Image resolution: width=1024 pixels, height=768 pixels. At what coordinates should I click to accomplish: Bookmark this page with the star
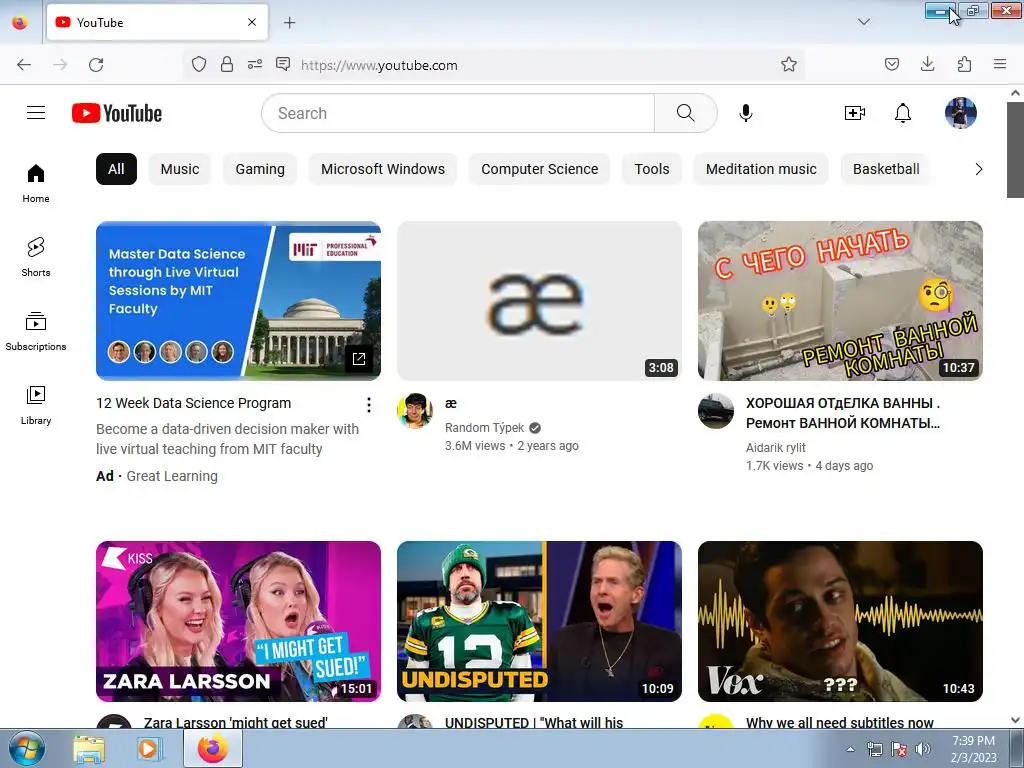[789, 64]
